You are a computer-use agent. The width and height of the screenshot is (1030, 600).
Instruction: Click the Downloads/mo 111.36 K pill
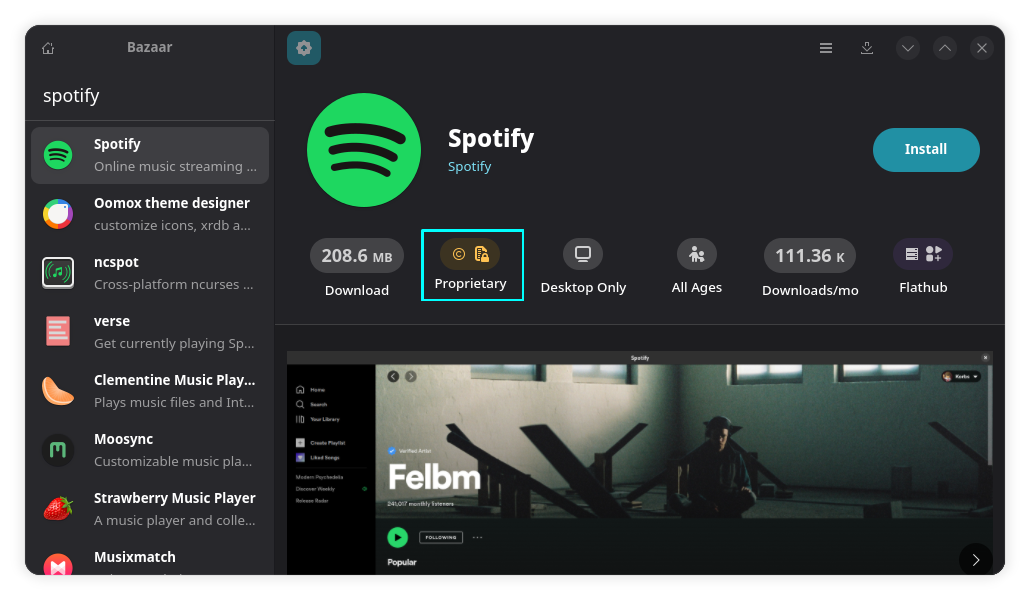[x=809, y=254]
